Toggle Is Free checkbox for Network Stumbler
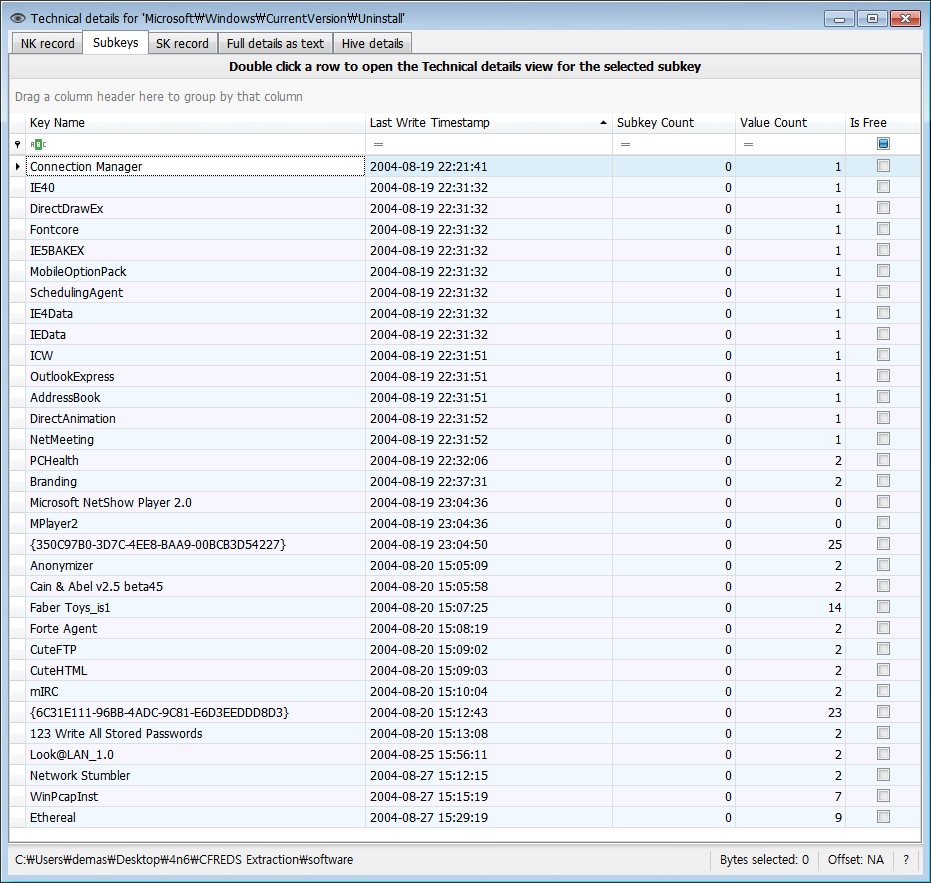 tap(884, 775)
